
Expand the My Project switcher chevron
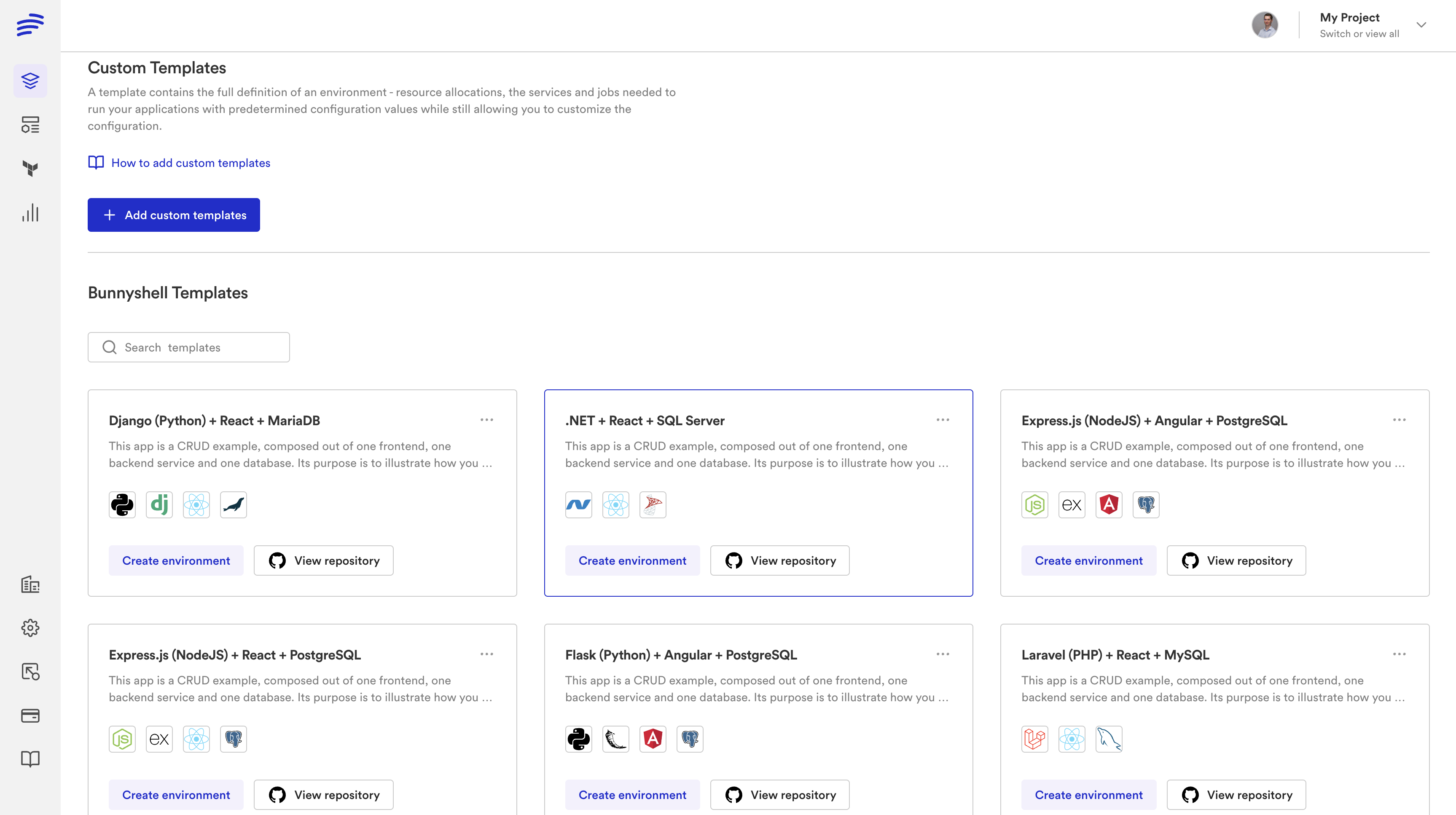tap(1421, 25)
